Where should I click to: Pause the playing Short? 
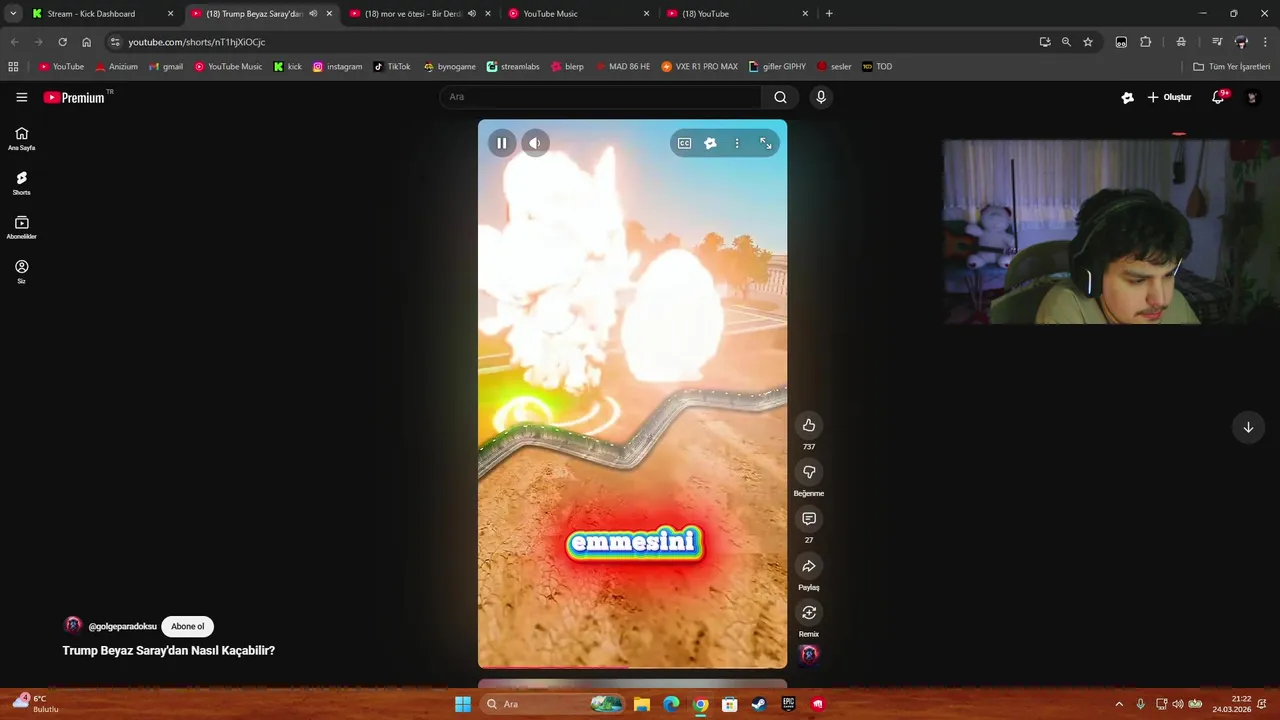point(501,143)
